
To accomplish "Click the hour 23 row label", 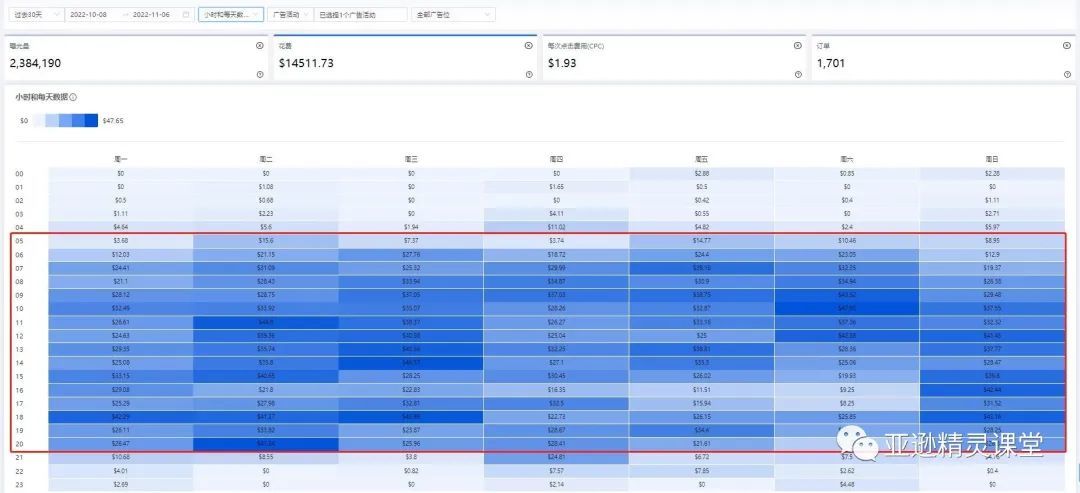I will [19, 484].
